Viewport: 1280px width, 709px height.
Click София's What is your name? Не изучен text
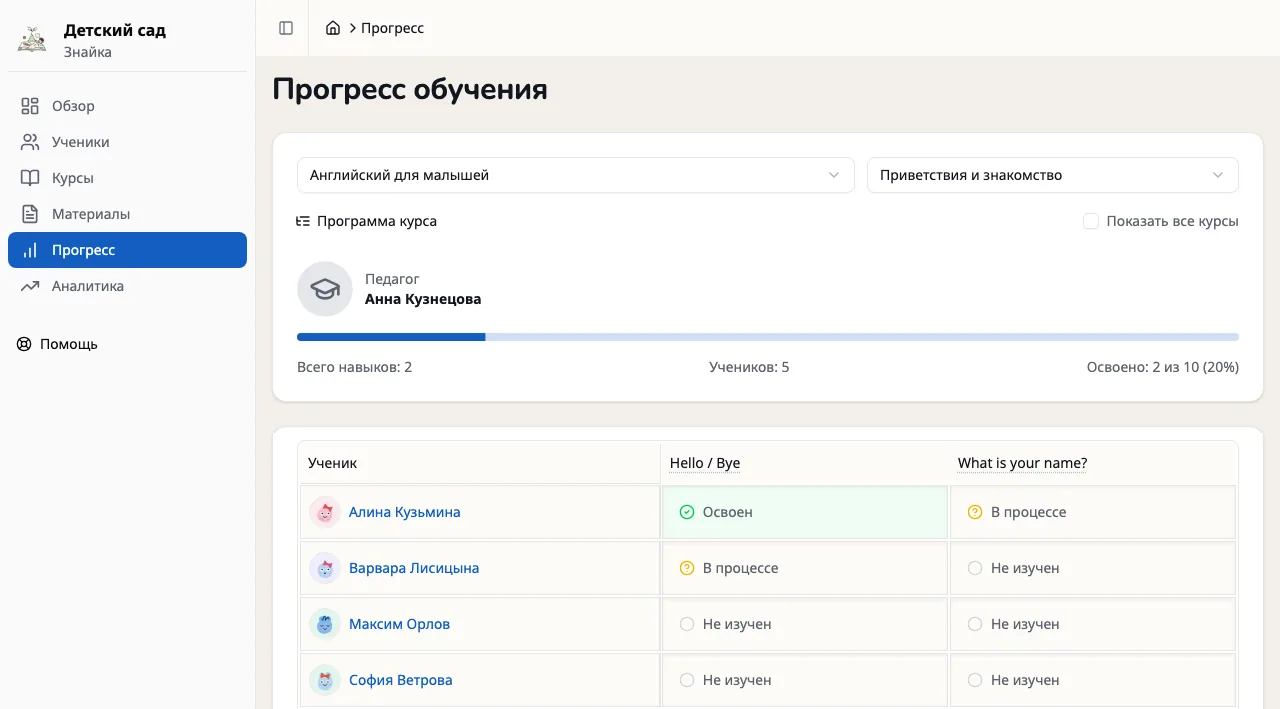coord(1025,680)
